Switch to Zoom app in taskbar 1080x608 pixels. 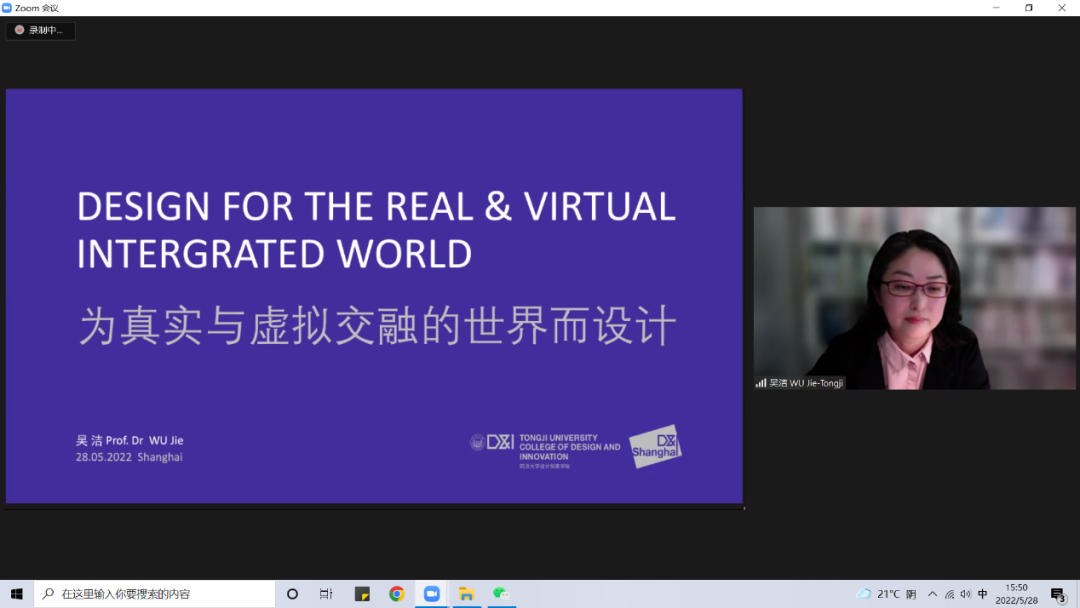tap(431, 594)
